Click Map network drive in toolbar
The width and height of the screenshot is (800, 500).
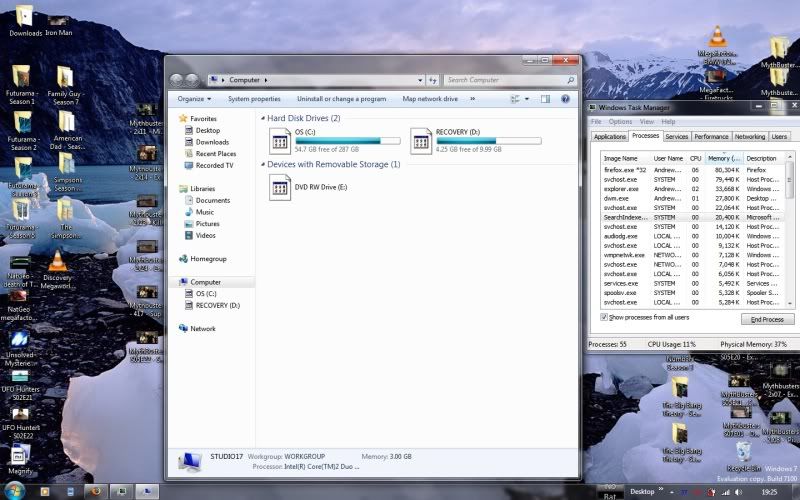[x=430, y=99]
